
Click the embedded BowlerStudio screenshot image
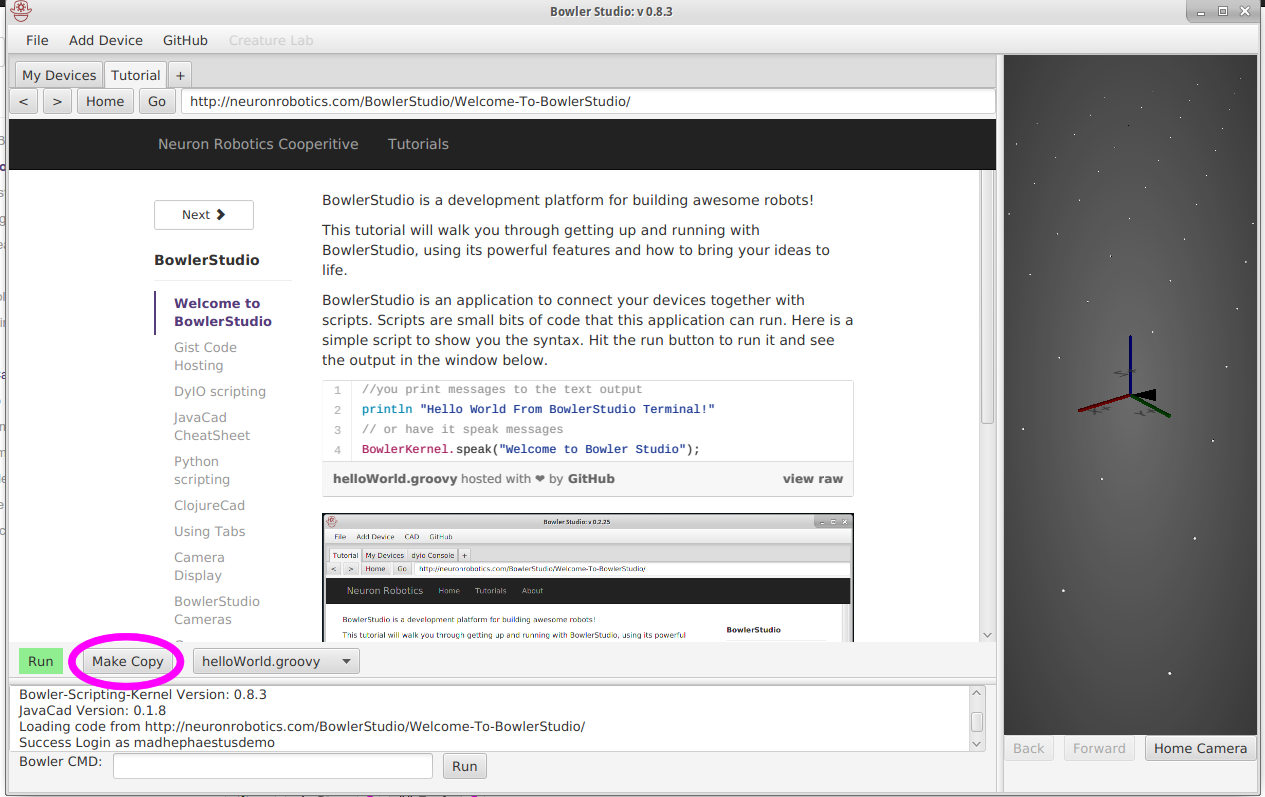(588, 577)
